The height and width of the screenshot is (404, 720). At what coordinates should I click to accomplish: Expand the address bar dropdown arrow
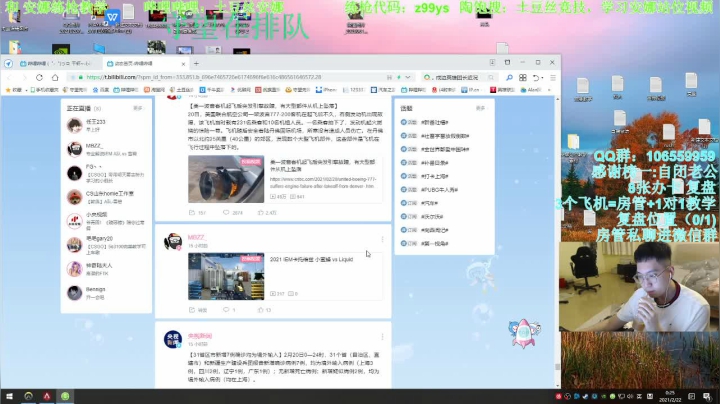pyautogui.click(x=408, y=77)
